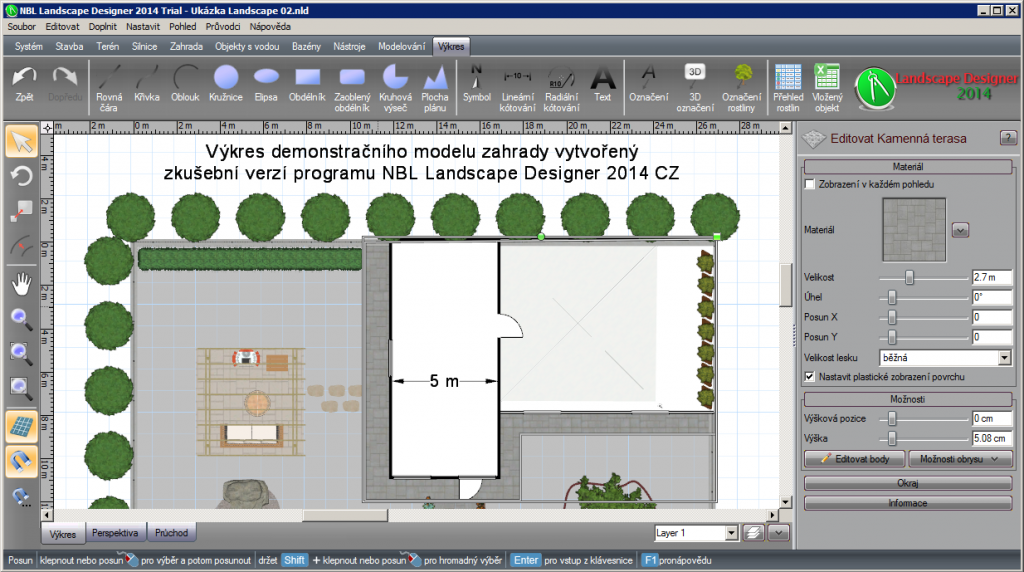Expand the Okraj section
1024x572 pixels.
tap(908, 483)
